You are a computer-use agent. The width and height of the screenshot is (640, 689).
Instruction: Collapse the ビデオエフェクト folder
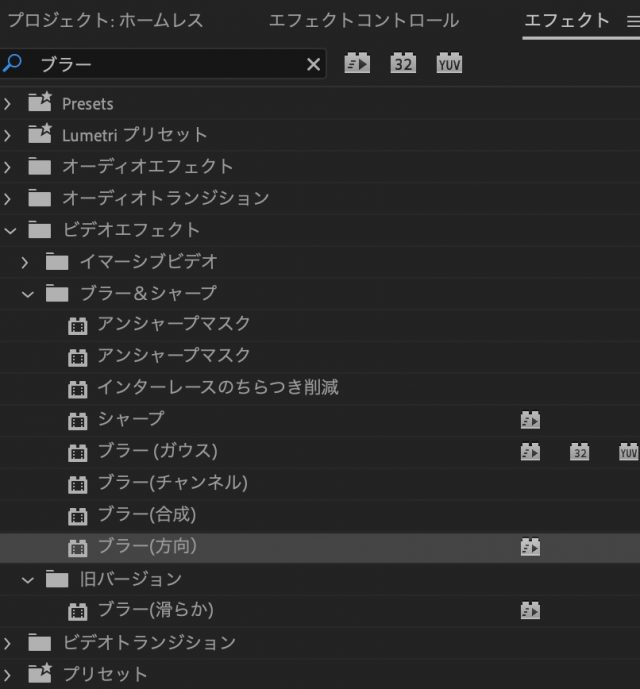10,230
